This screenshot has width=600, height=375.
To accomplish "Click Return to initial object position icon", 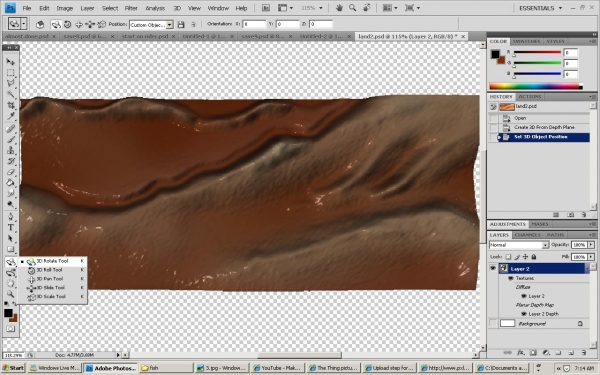I will 40,24.
